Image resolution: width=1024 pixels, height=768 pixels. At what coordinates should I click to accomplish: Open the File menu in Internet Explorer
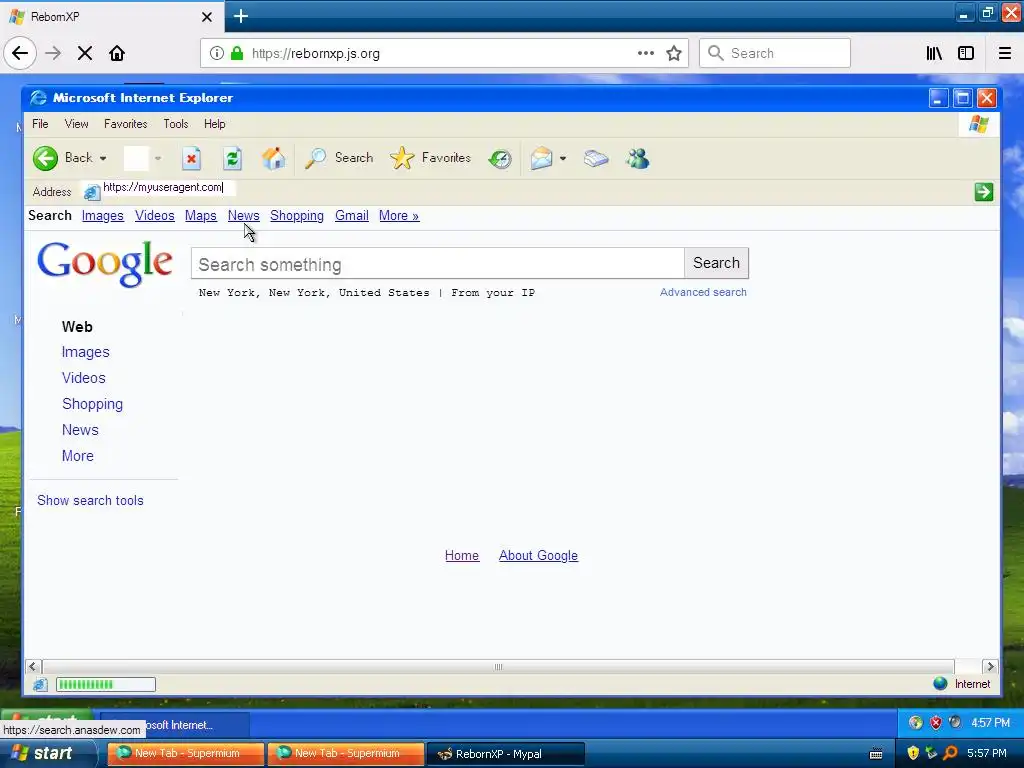pyautogui.click(x=40, y=124)
